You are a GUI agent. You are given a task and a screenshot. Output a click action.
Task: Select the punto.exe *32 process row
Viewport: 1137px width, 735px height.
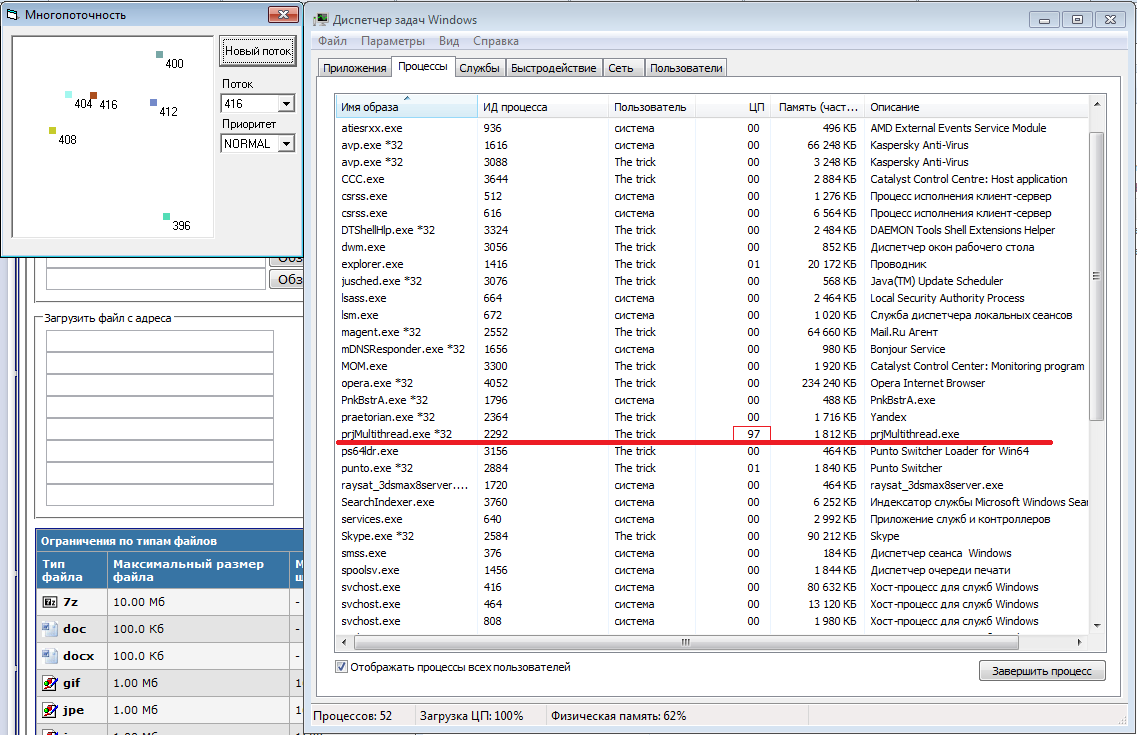pyautogui.click(x=712, y=468)
